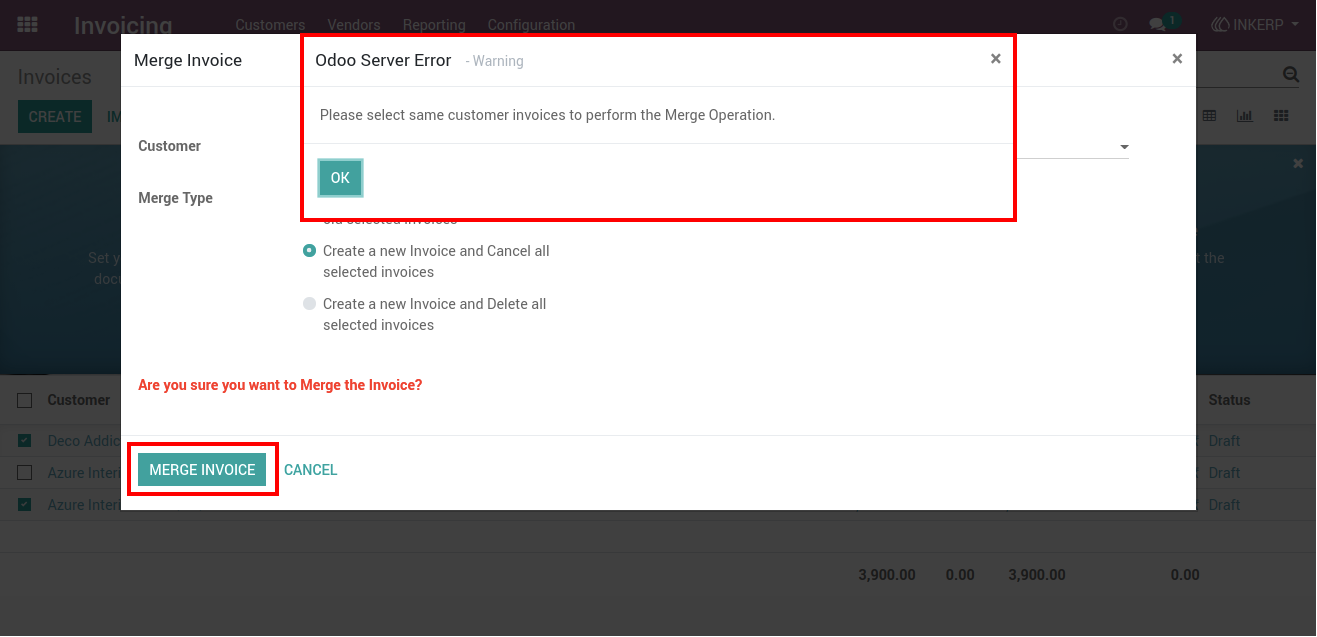
Task: Click the 'Invoices' breadcrumb heading
Action: click(55, 77)
